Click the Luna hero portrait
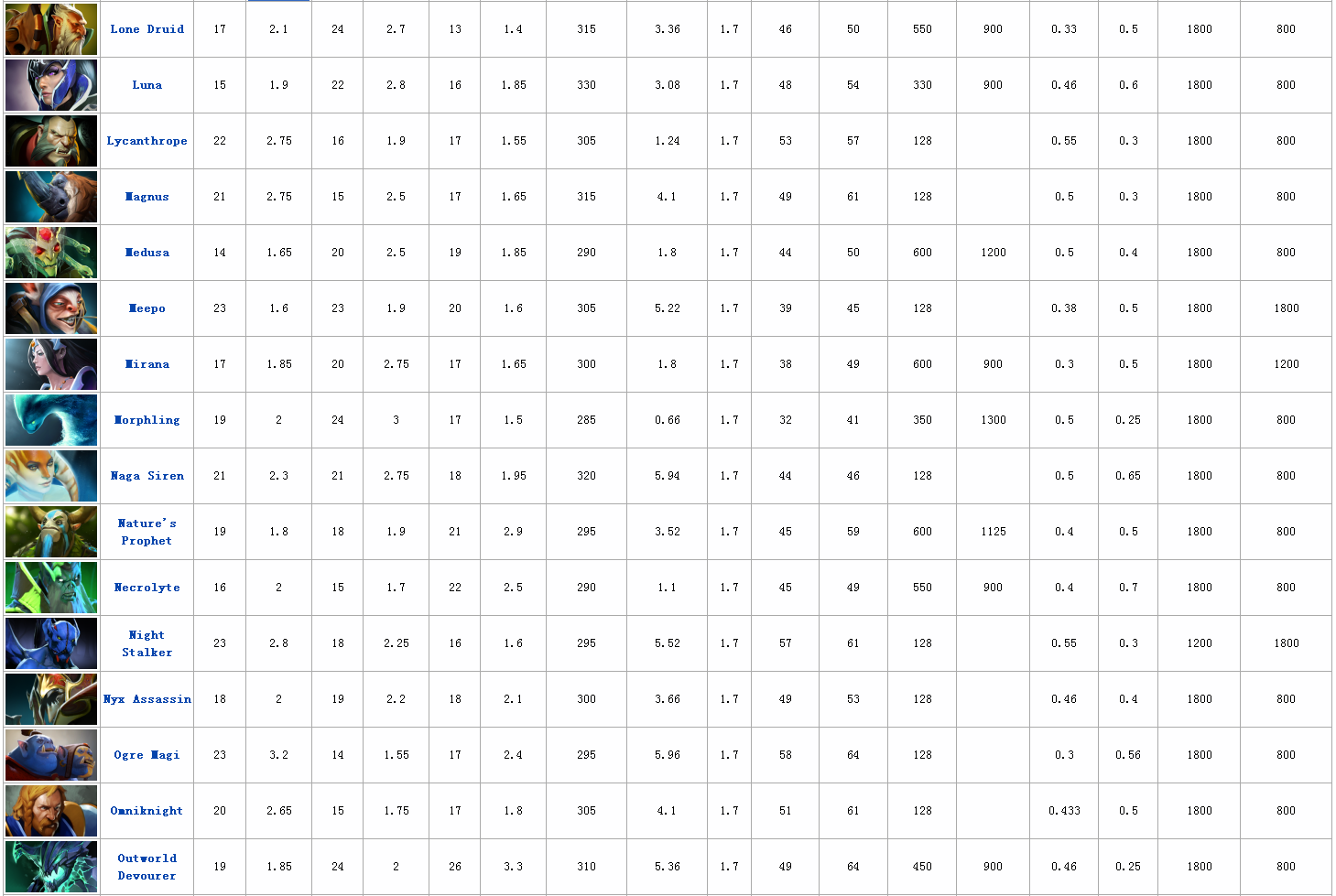Screen dimensions: 1336x896 (x=51, y=85)
